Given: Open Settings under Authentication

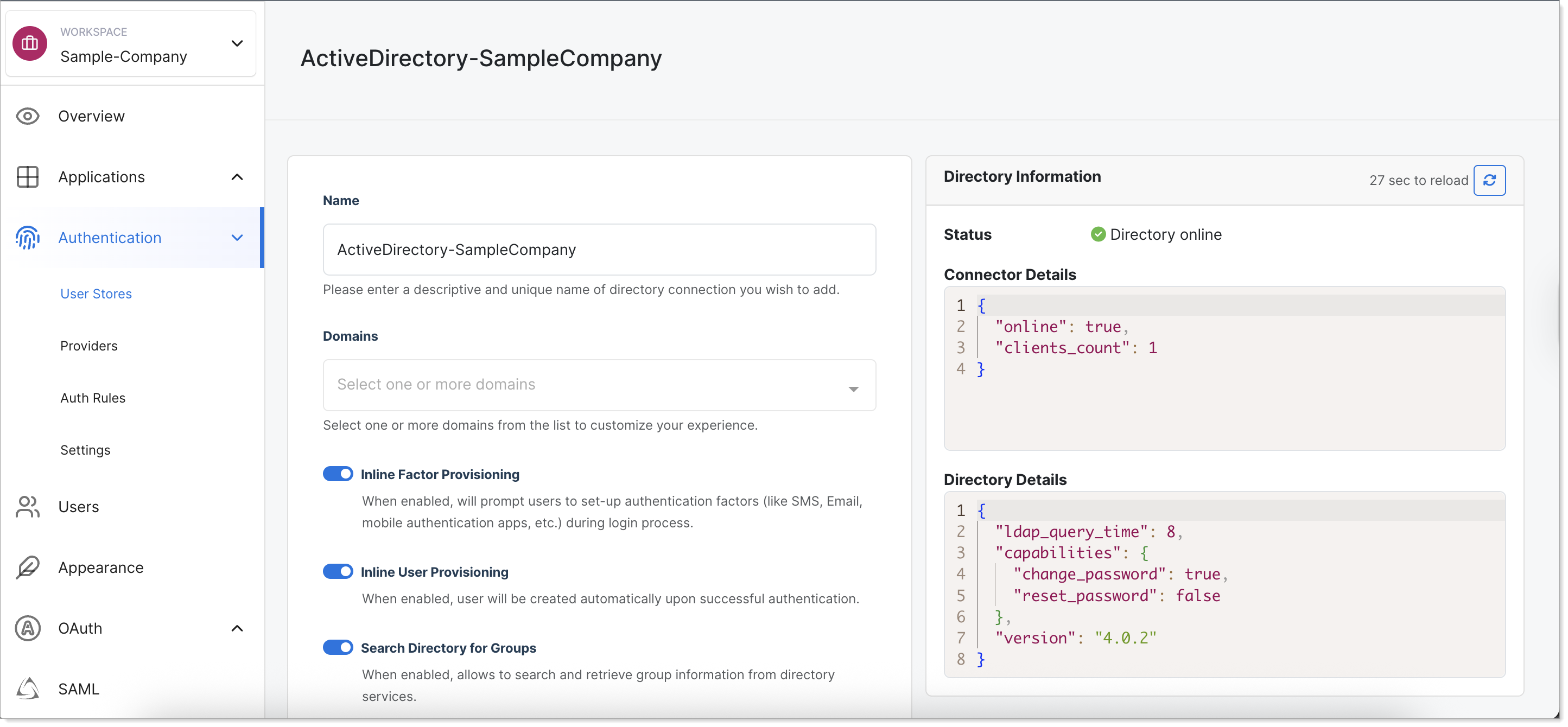Looking at the screenshot, I should tap(85, 450).
